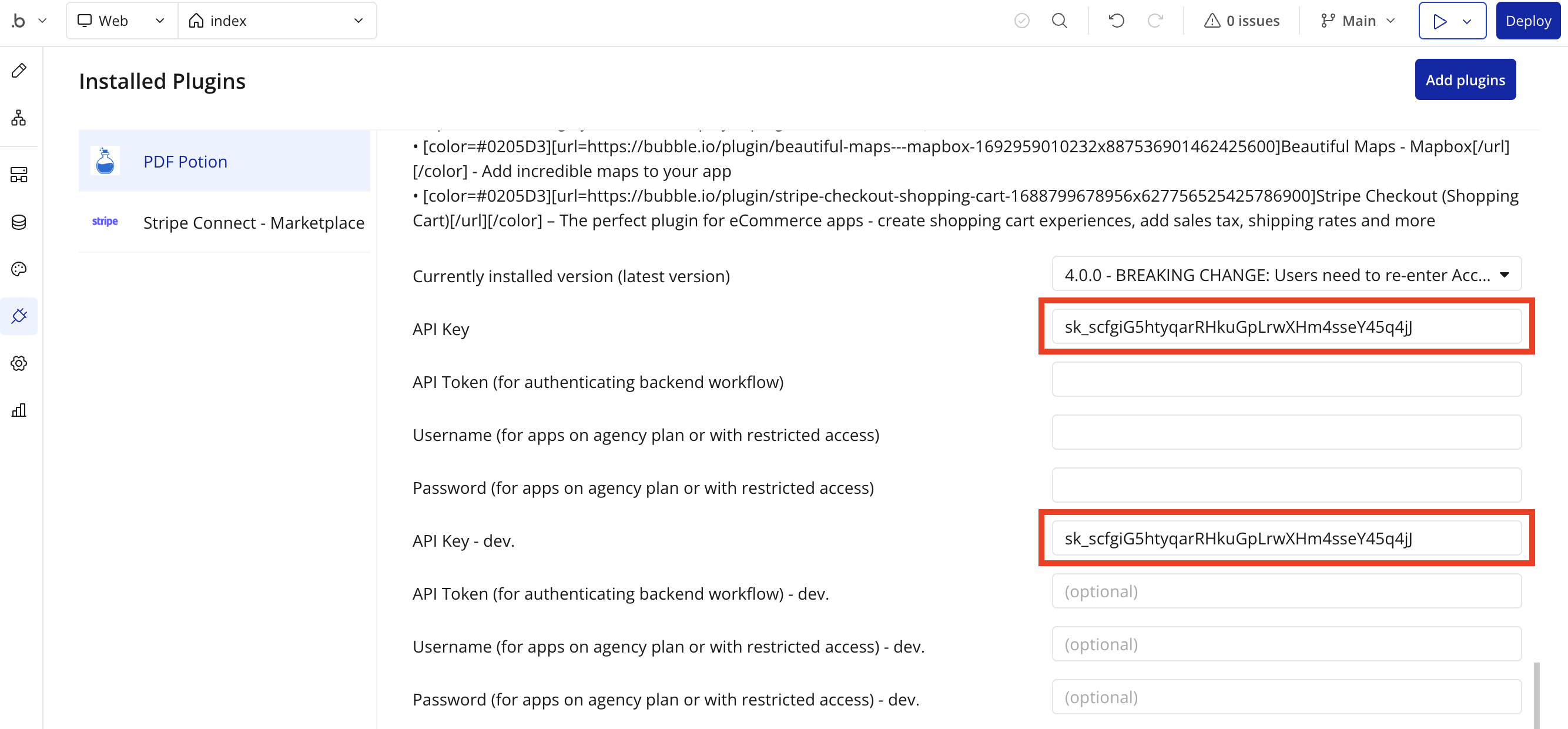The image size is (1568, 729).
Task: Expand the Web platform dropdown
Action: point(121,21)
